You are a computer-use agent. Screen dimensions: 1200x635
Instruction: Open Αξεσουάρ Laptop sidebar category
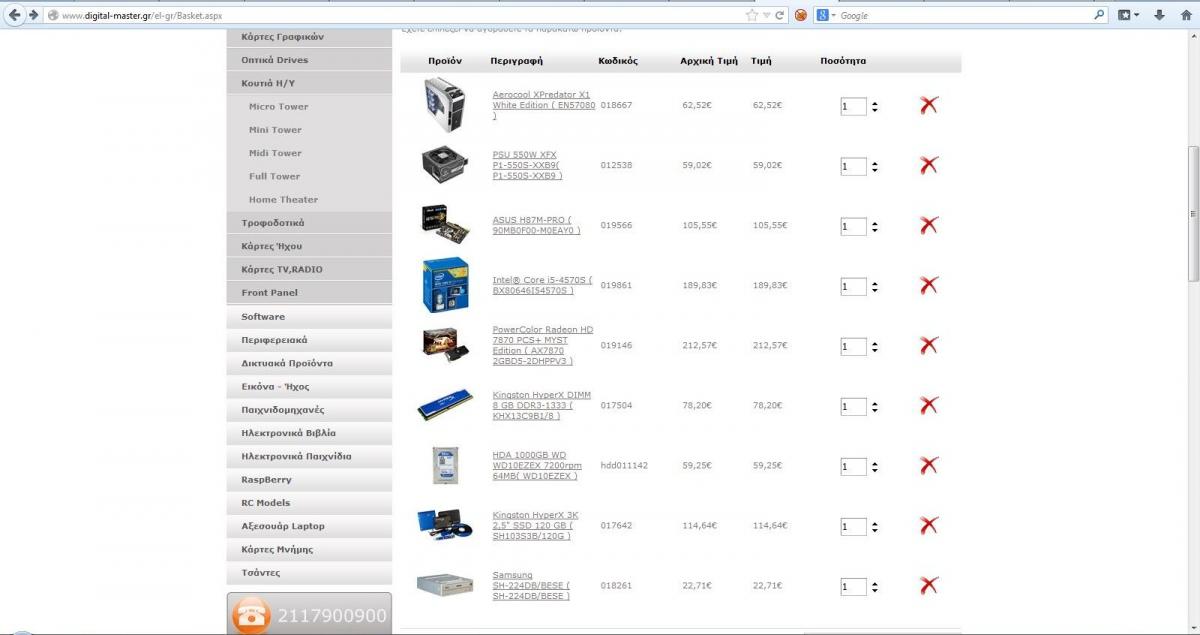coord(310,526)
